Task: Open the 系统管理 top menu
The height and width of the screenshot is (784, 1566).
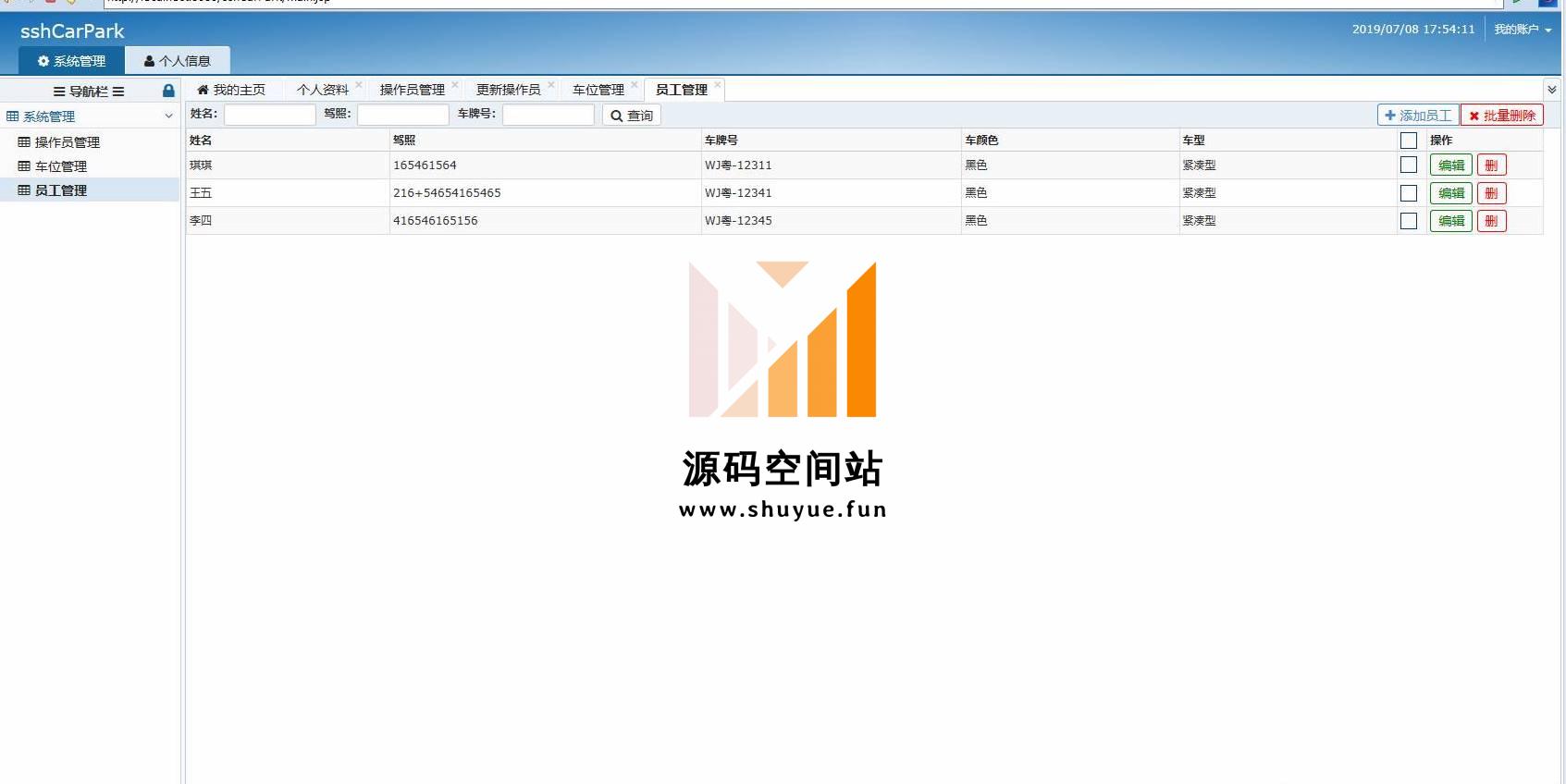Action: click(x=71, y=61)
